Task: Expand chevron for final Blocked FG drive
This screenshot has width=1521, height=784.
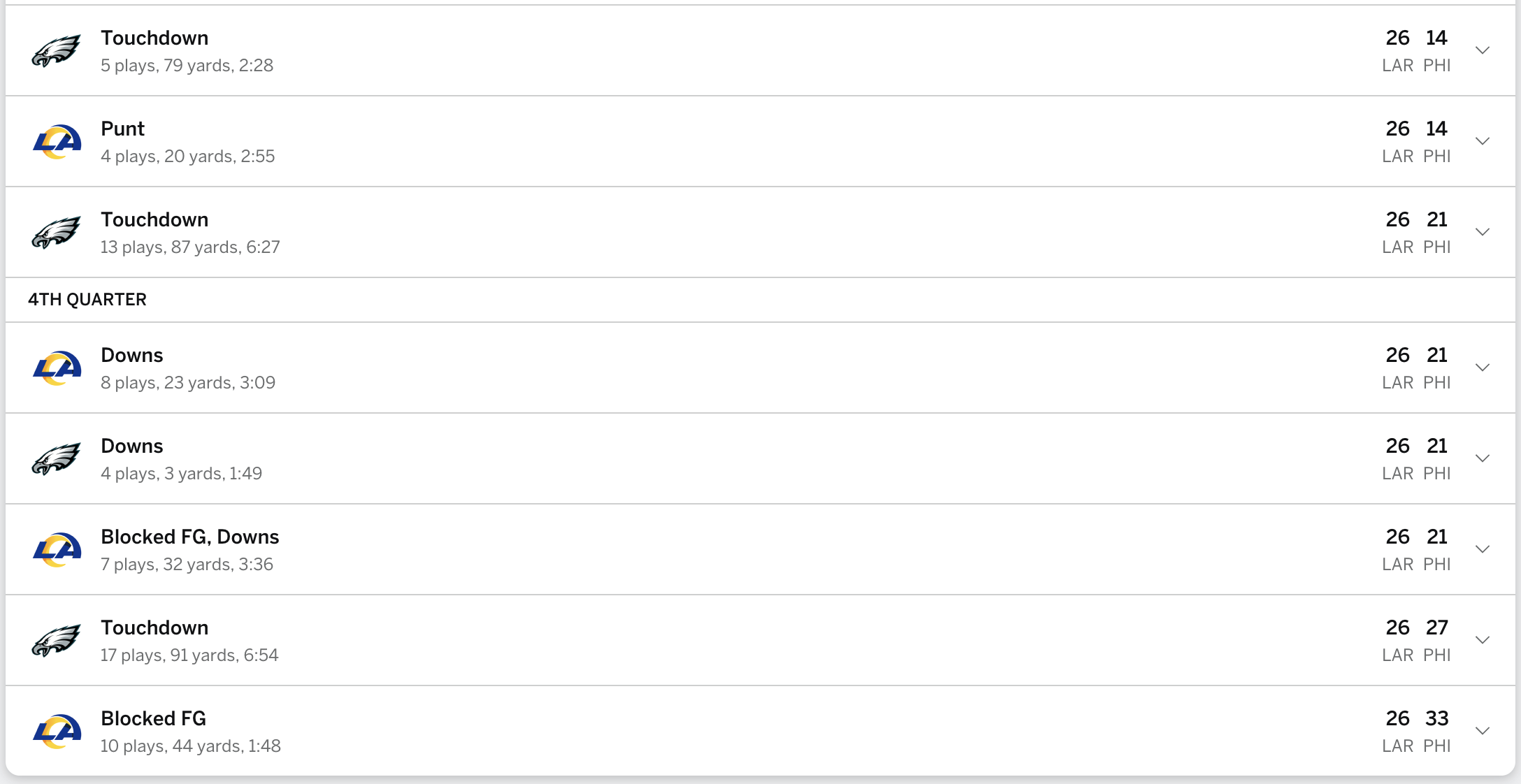Action: (1483, 731)
